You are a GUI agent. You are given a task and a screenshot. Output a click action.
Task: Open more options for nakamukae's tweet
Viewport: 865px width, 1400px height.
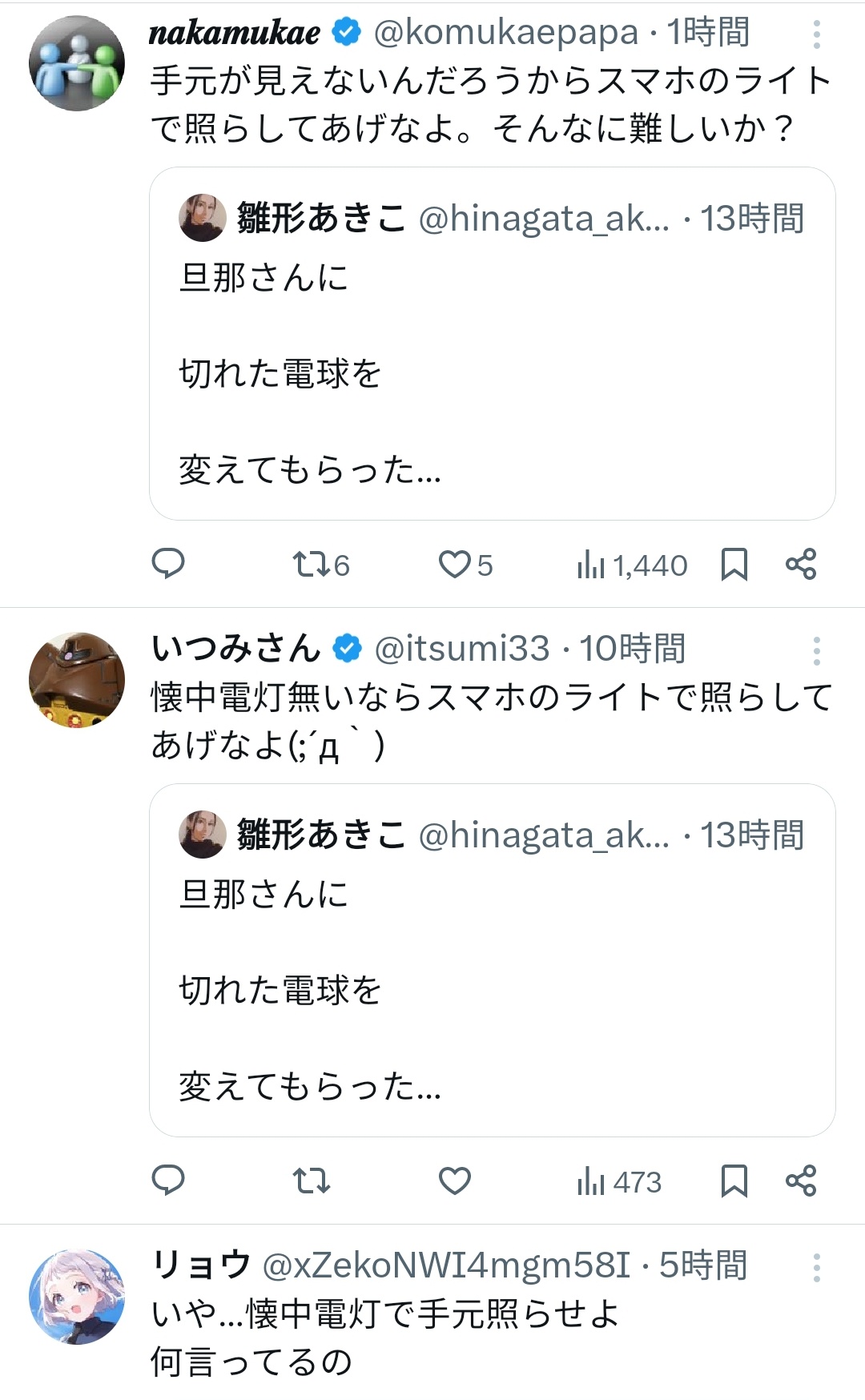[x=816, y=34]
